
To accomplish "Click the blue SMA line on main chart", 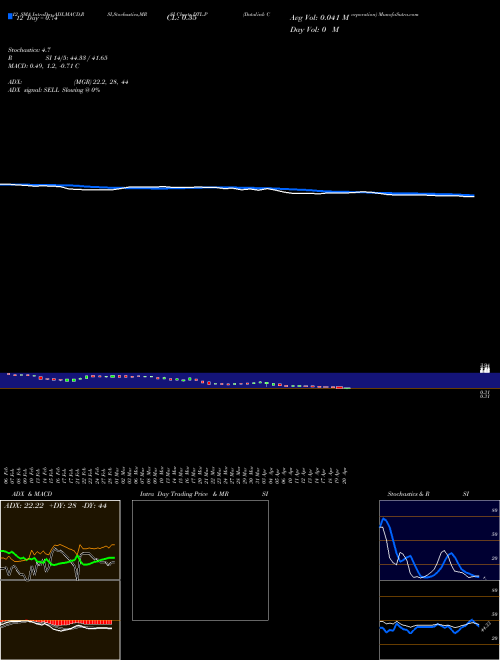I will [x=237, y=189].
